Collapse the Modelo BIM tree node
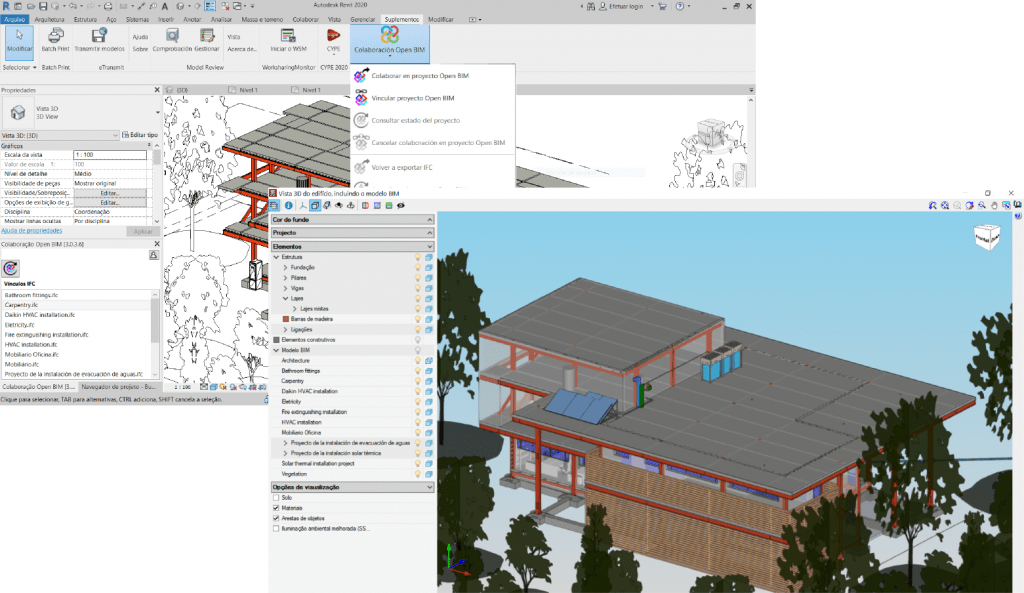 276,350
